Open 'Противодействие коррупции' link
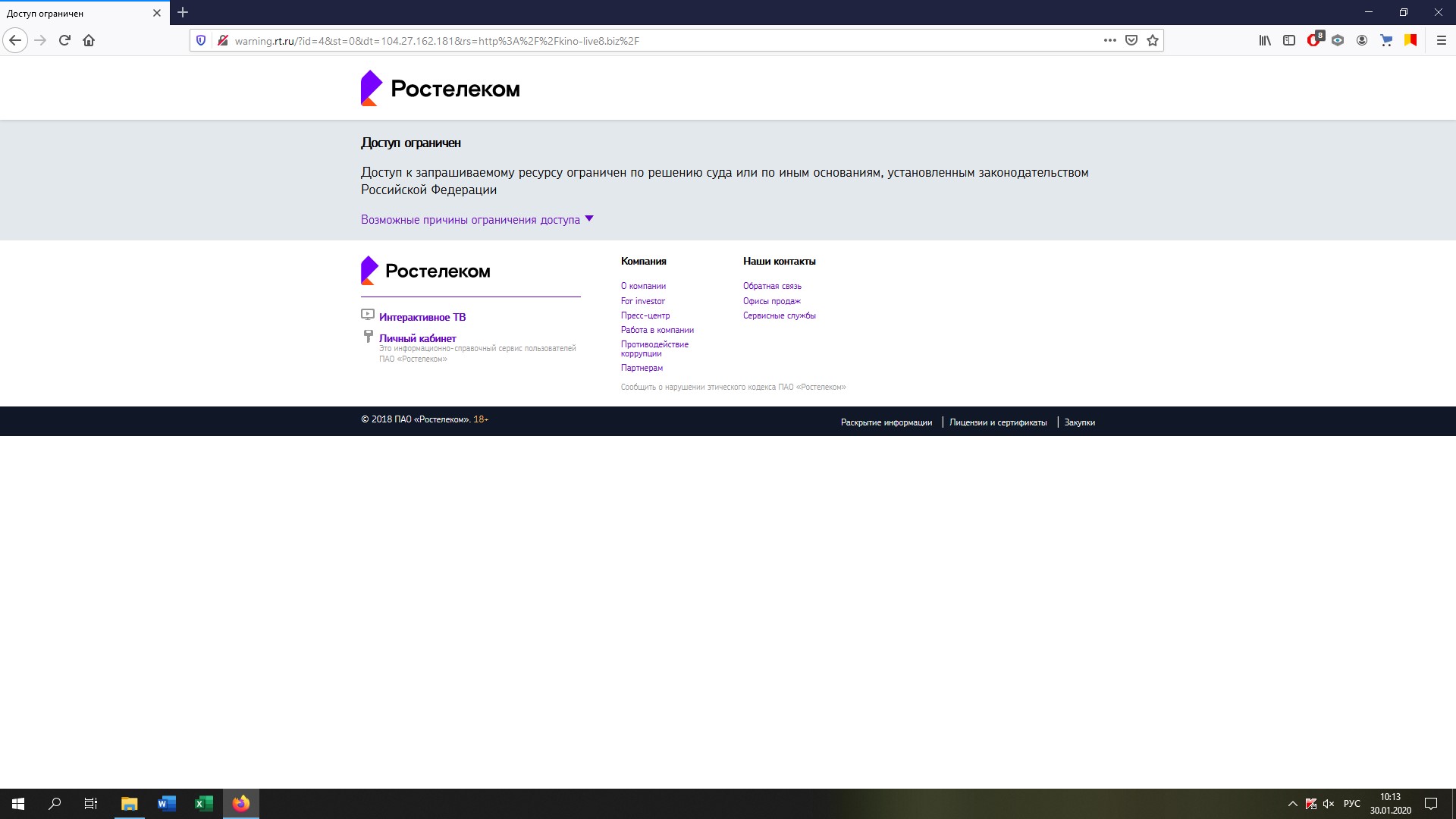Viewport: 1456px width, 819px height. (654, 349)
